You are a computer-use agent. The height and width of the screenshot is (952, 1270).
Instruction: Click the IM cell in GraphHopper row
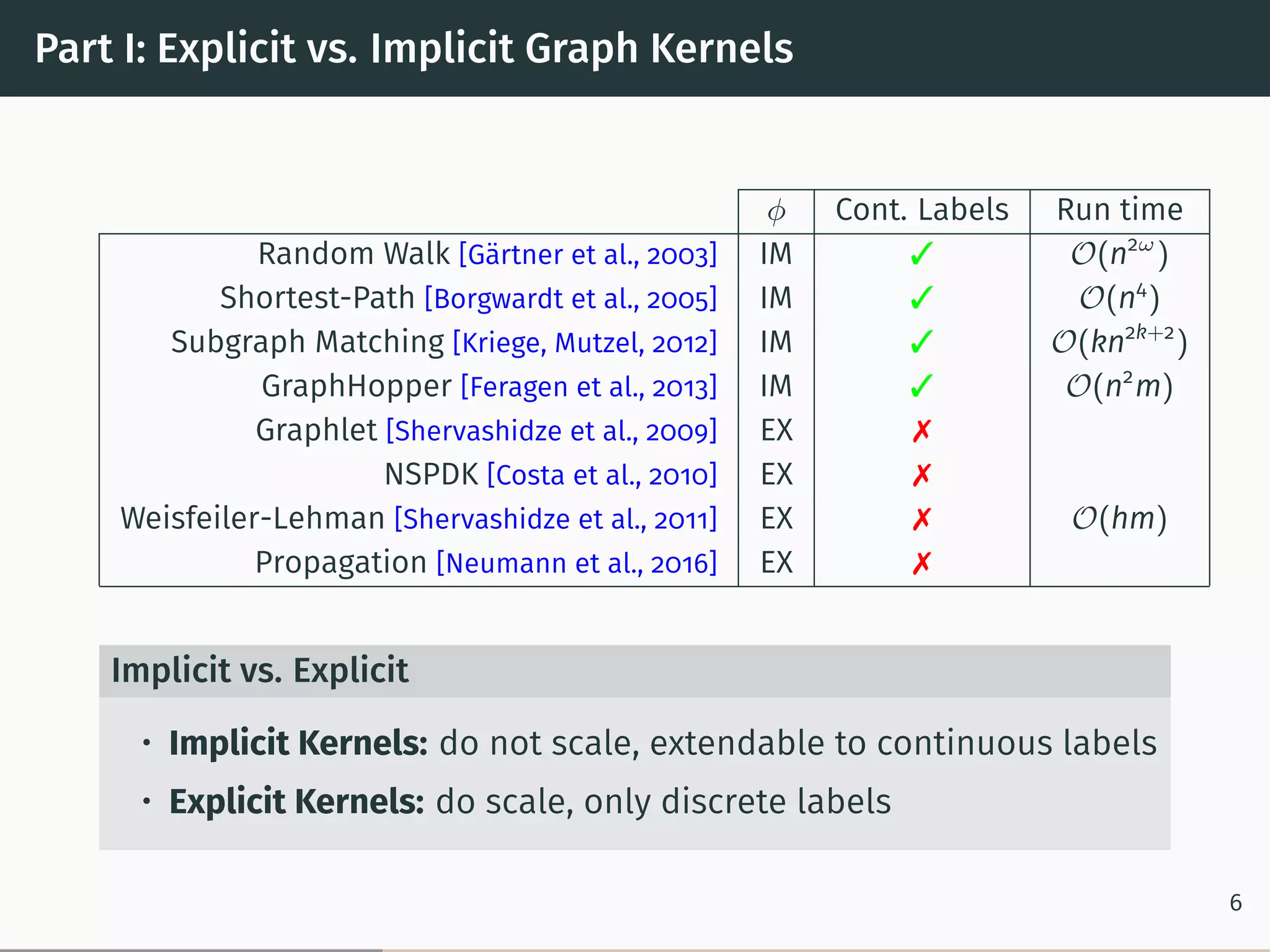776,386
